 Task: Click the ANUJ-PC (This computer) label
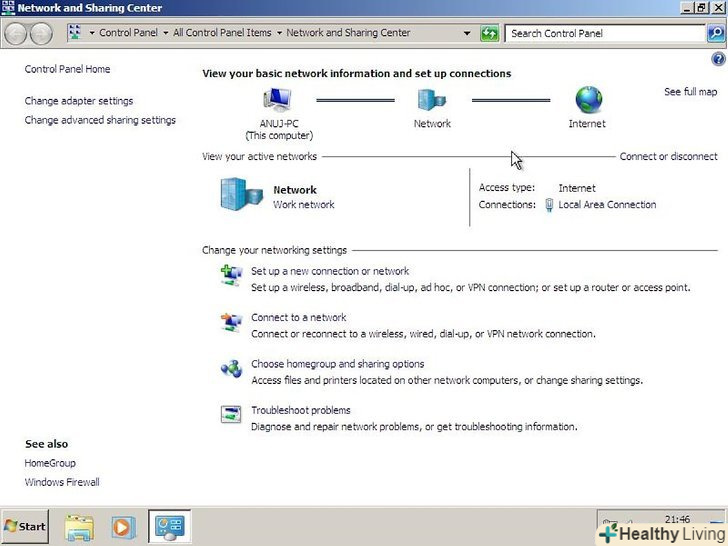click(x=279, y=130)
